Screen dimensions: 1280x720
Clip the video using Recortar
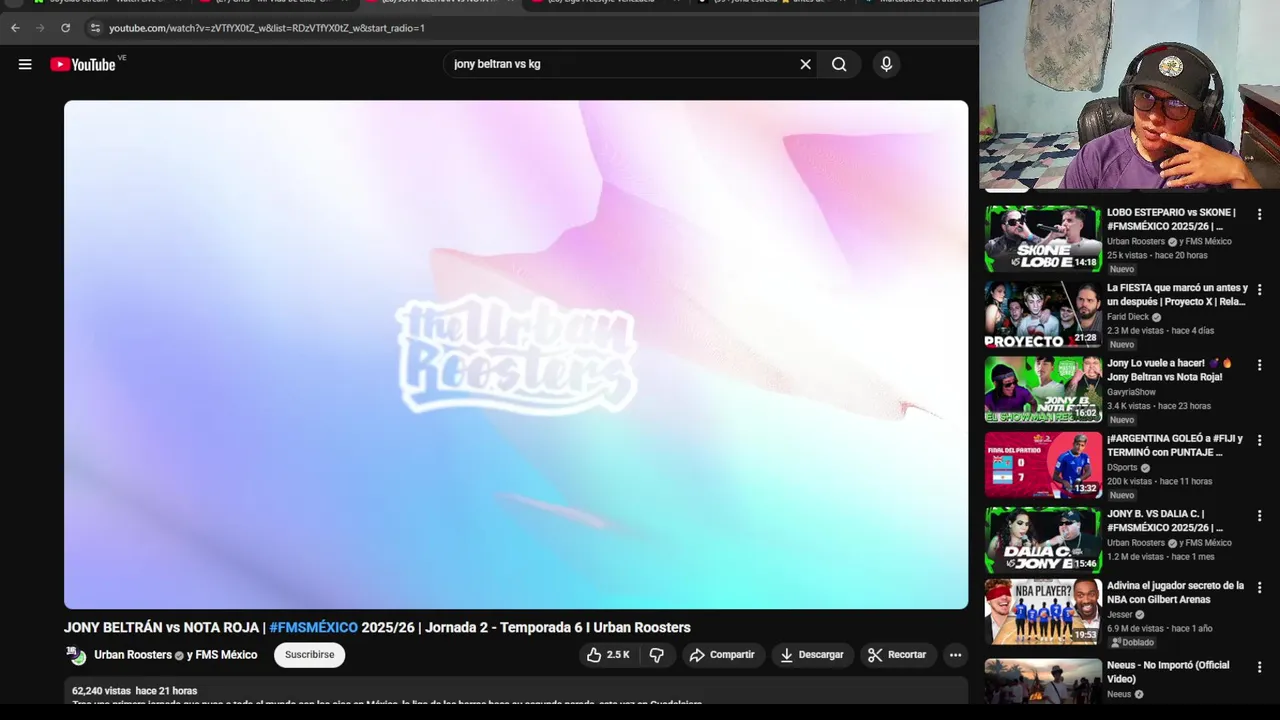pos(897,655)
